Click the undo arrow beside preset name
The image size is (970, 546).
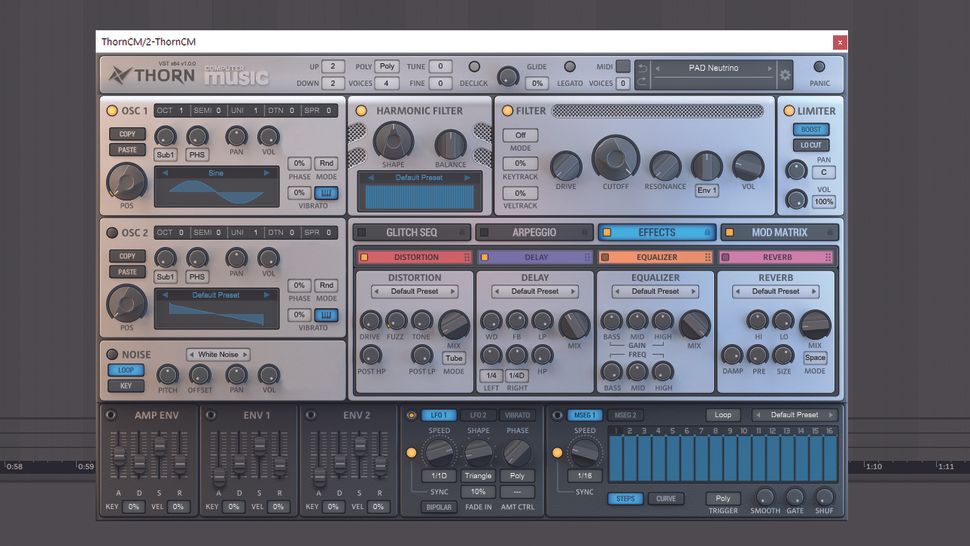642,68
